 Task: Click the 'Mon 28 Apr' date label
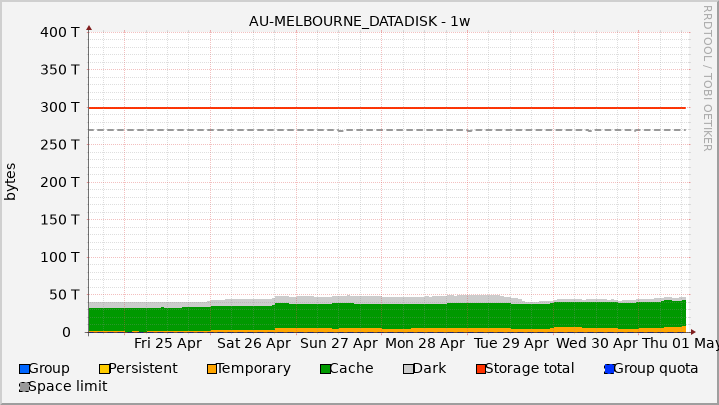point(425,344)
